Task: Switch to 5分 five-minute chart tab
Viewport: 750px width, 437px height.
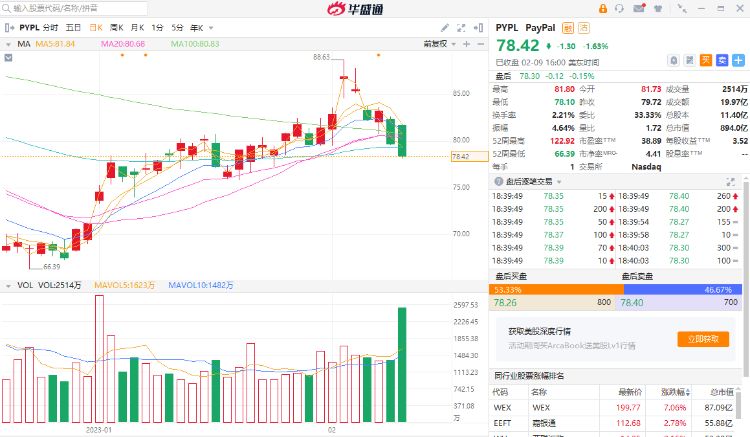Action: pos(177,28)
